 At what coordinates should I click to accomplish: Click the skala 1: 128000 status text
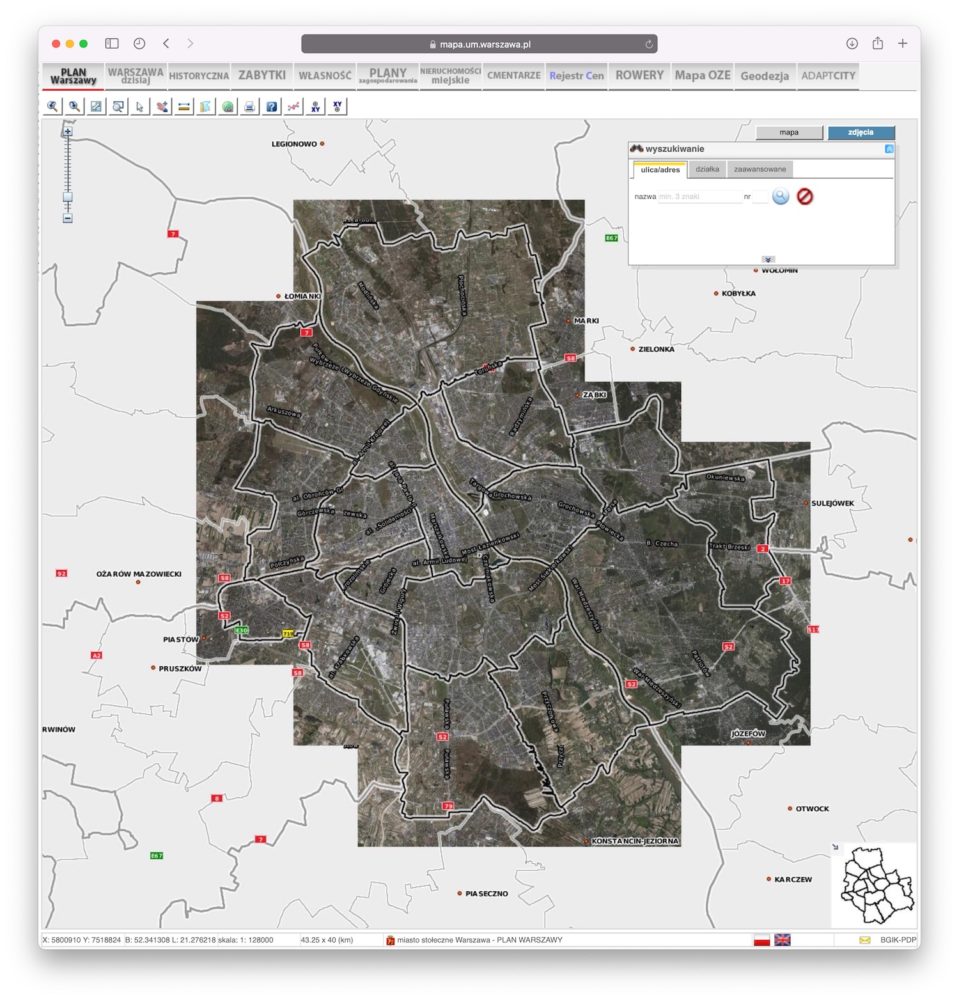[245, 940]
